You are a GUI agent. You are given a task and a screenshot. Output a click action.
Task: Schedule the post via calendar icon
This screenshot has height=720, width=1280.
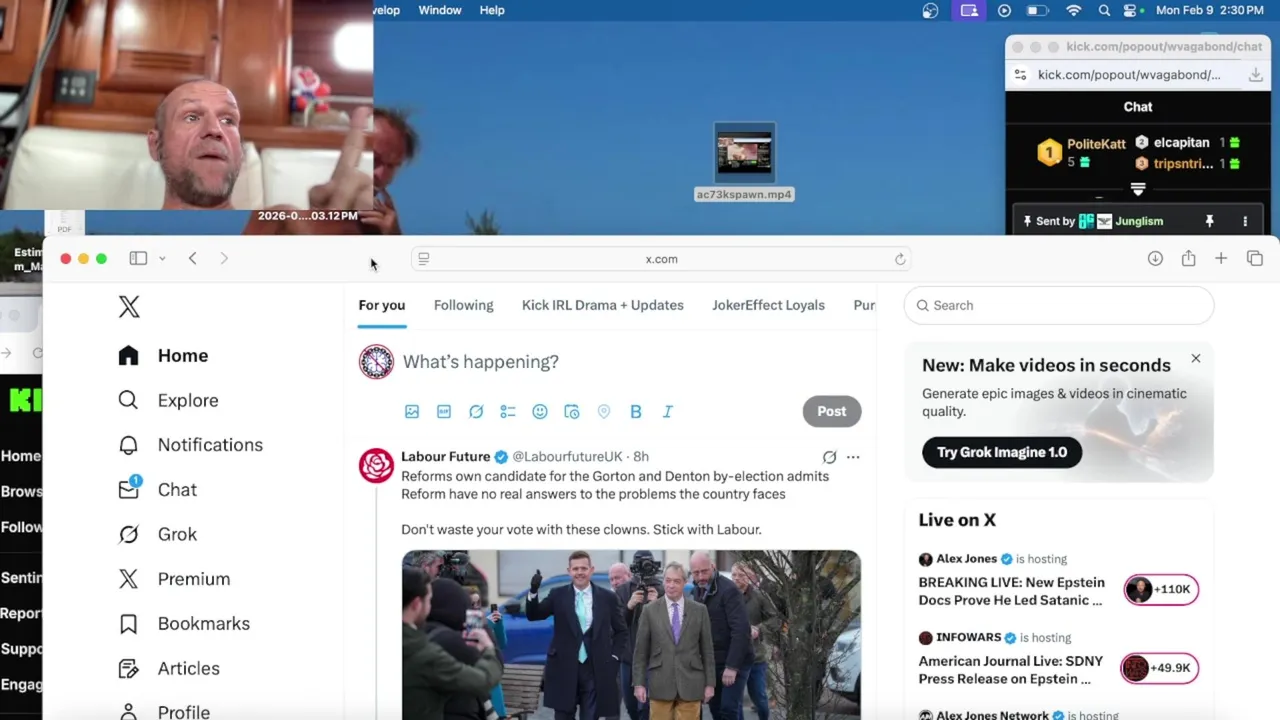pyautogui.click(x=572, y=411)
